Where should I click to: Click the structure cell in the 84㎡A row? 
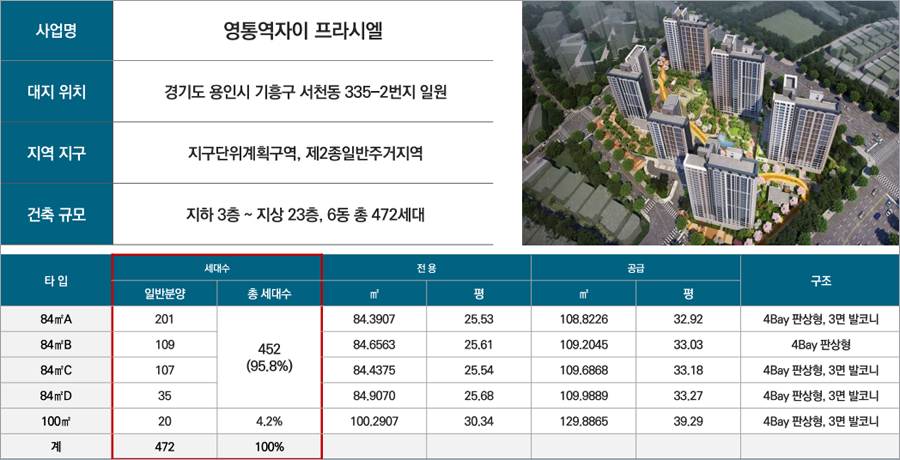pos(820,319)
